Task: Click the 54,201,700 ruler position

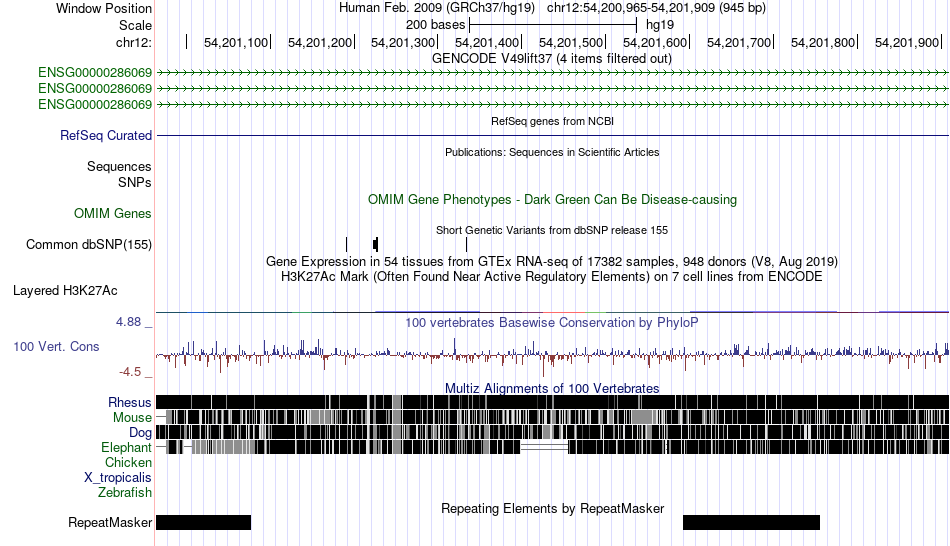Action: coord(739,42)
